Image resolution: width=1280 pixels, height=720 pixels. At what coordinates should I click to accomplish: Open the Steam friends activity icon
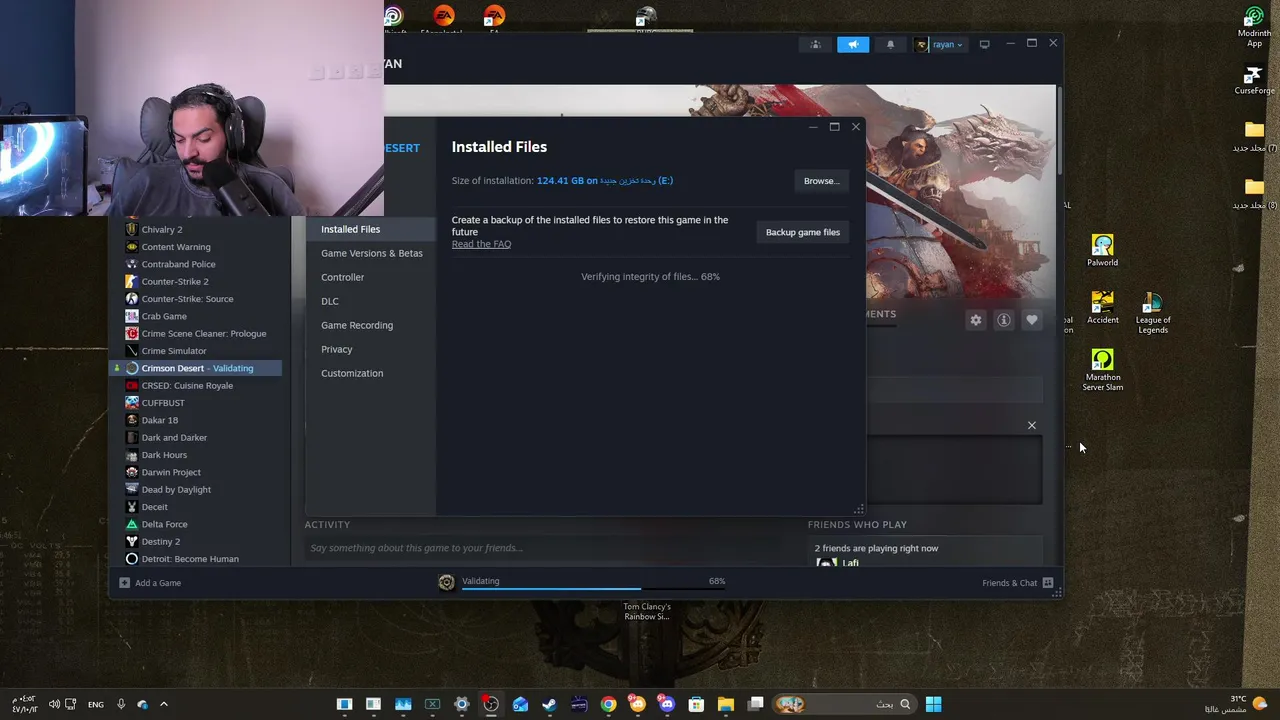[x=815, y=44]
